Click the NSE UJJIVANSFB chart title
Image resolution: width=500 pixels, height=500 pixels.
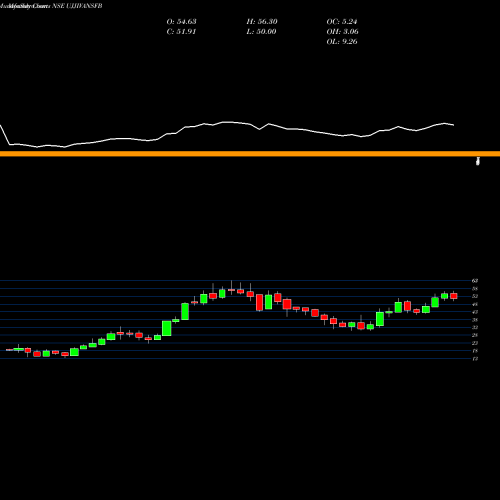(x=77, y=6)
